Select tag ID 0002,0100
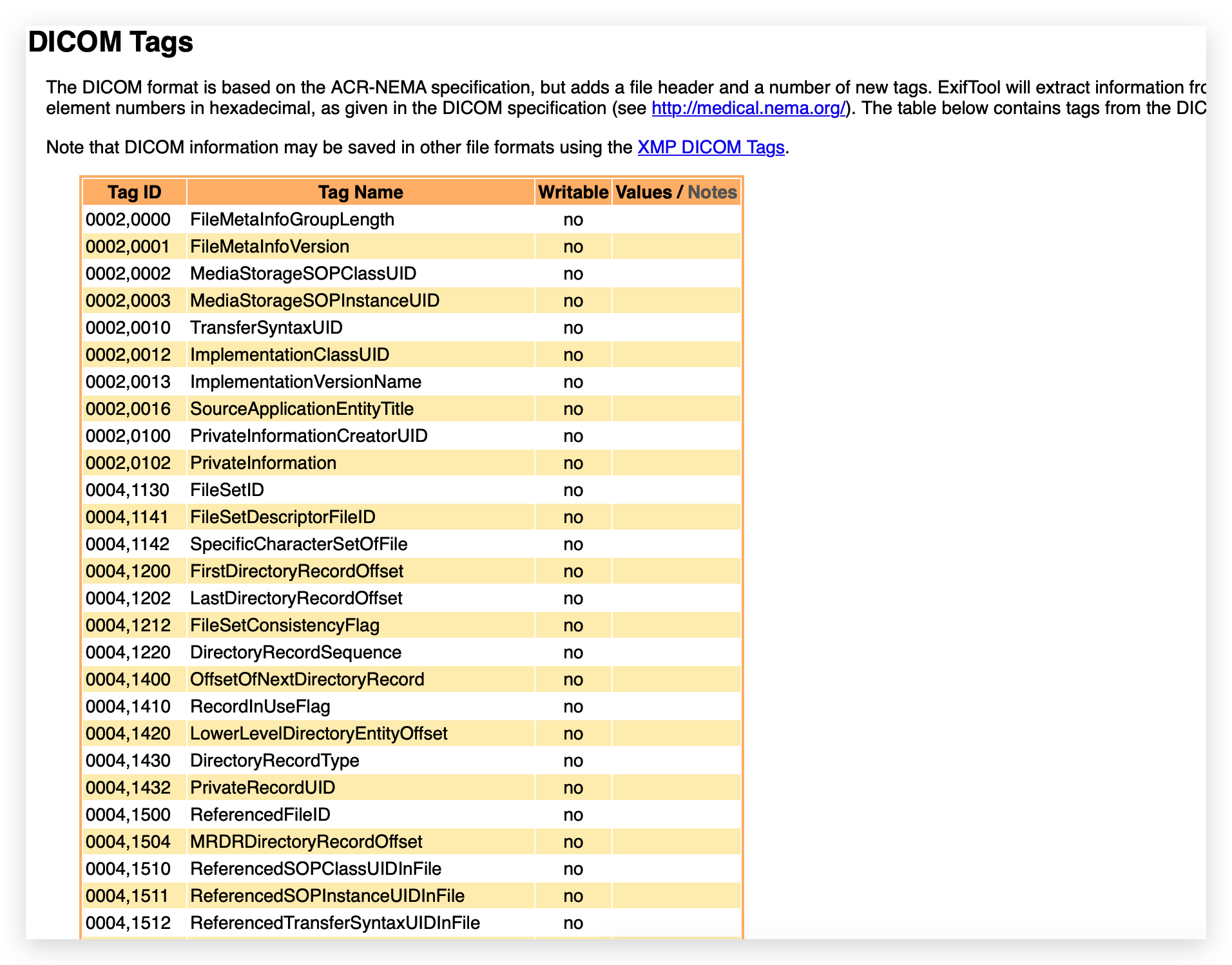The height and width of the screenshot is (965, 1232). tap(128, 436)
